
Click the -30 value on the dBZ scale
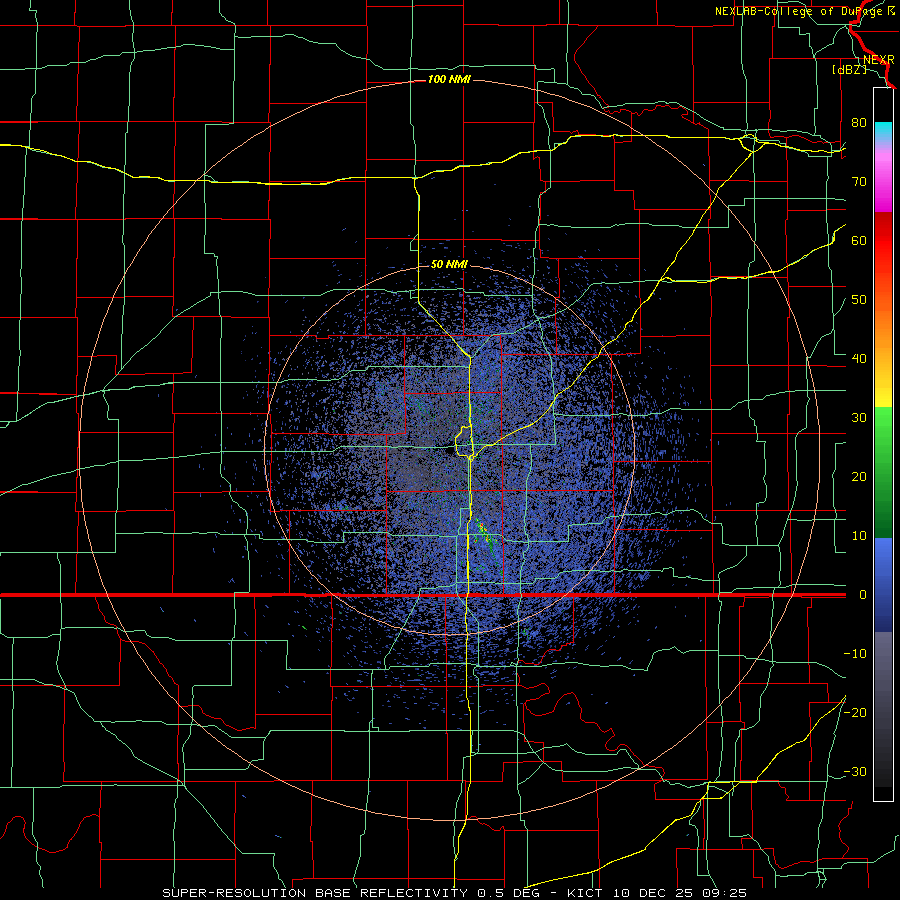pos(855,772)
